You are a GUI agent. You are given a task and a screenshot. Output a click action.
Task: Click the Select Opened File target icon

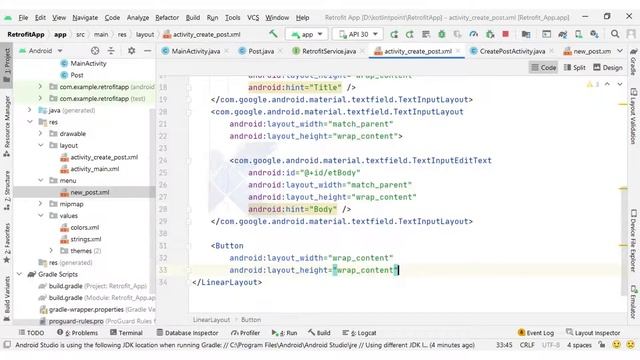(95, 51)
